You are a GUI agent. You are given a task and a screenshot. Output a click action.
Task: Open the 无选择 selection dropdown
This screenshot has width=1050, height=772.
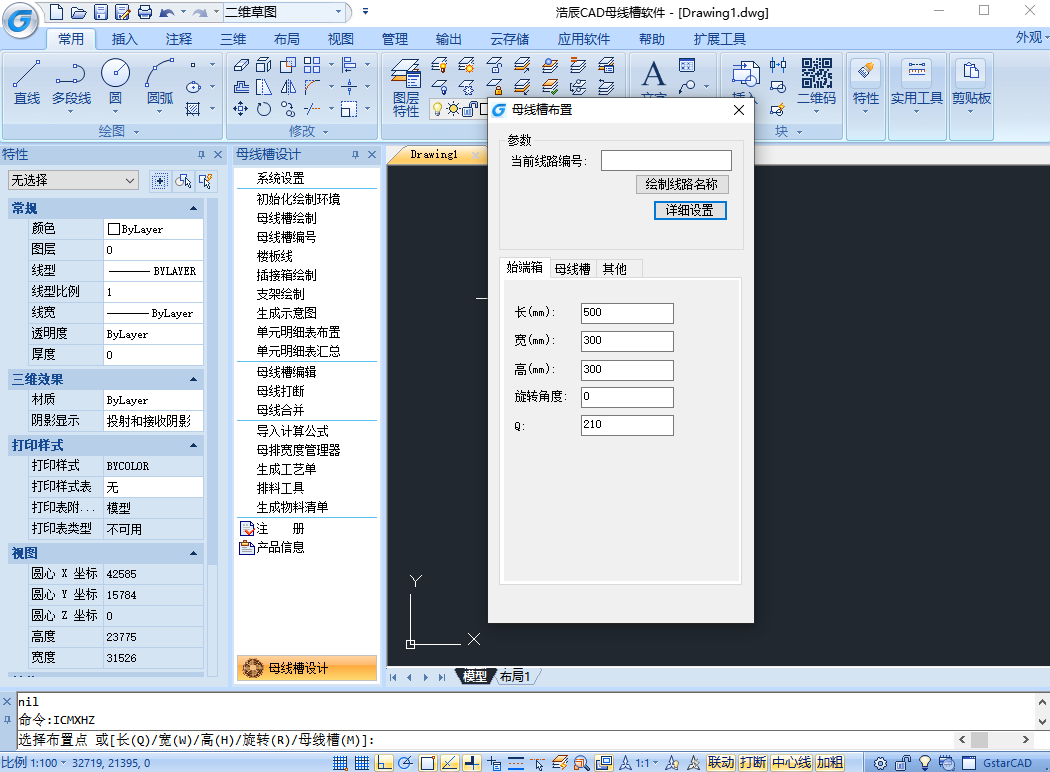(73, 180)
